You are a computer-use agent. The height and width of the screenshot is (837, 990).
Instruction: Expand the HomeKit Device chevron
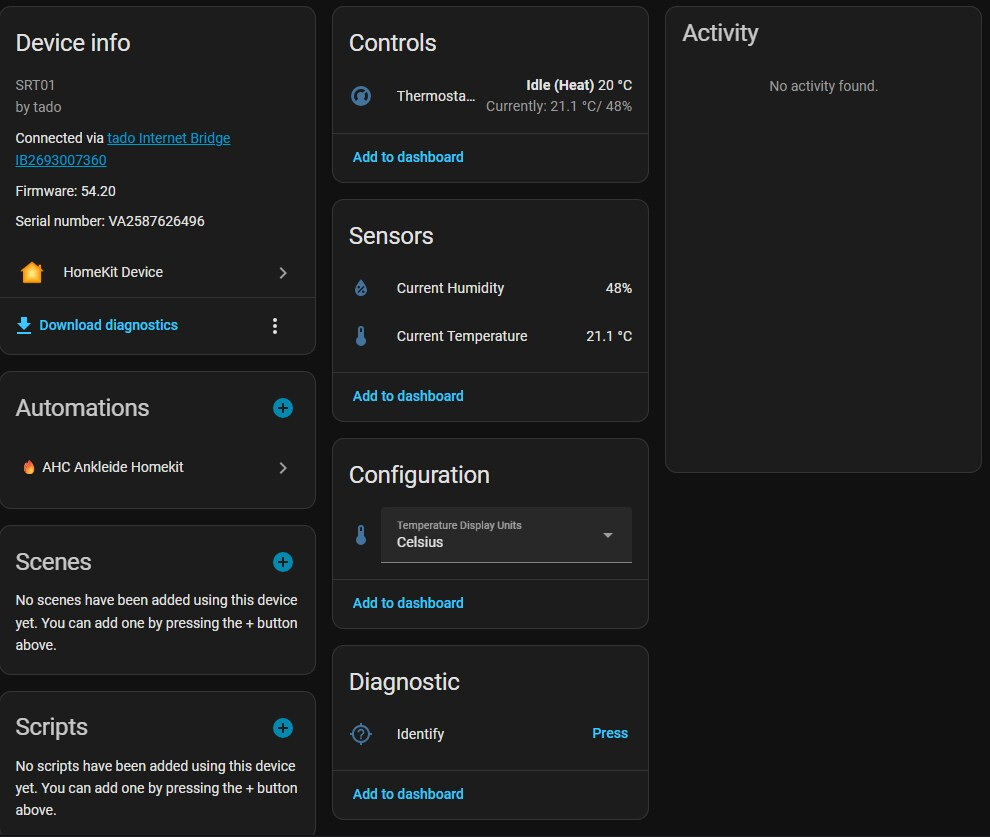283,273
